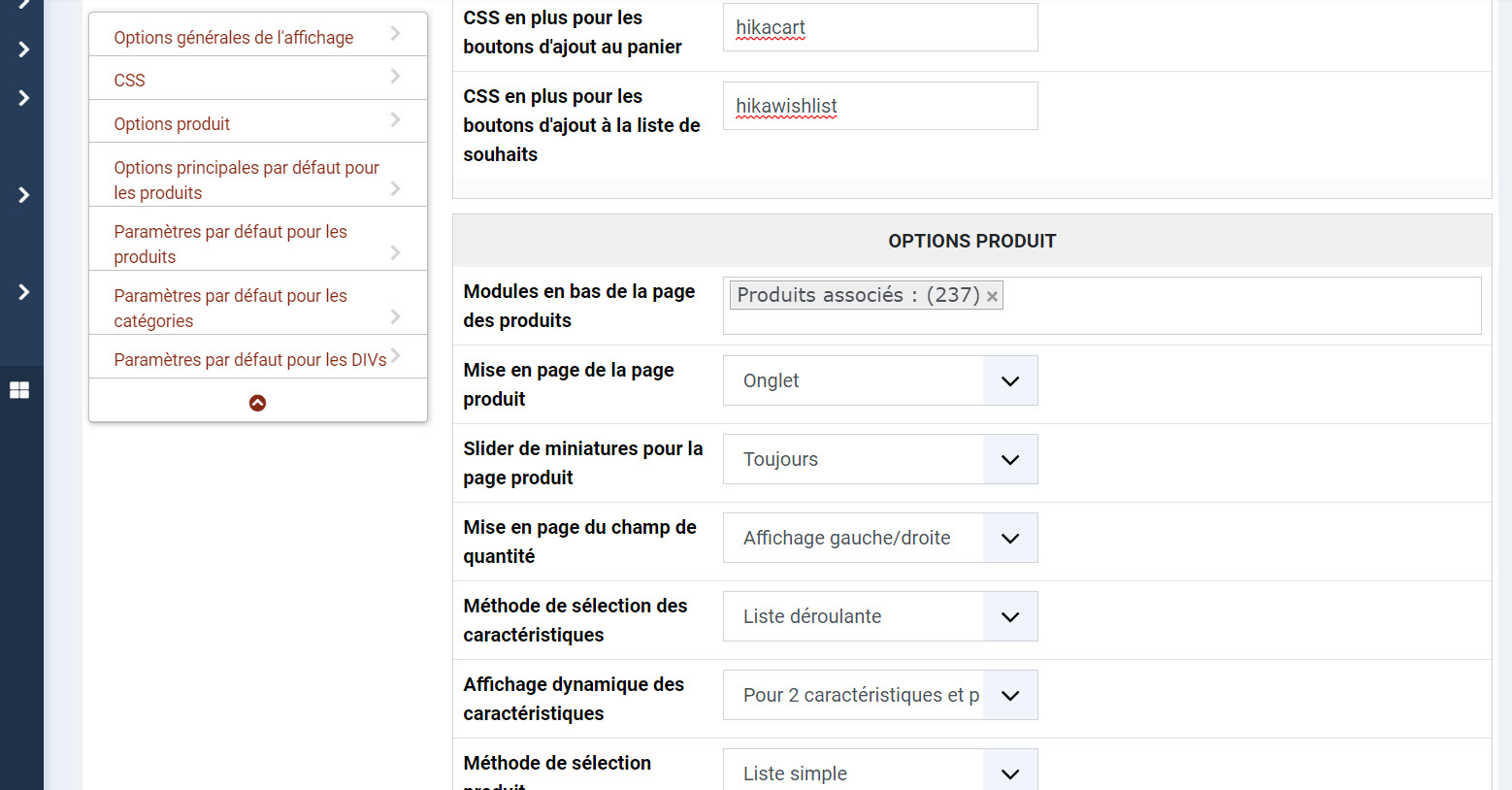The width and height of the screenshot is (1512, 790).
Task: Click chevron next to Options produit entry
Action: 395,119
